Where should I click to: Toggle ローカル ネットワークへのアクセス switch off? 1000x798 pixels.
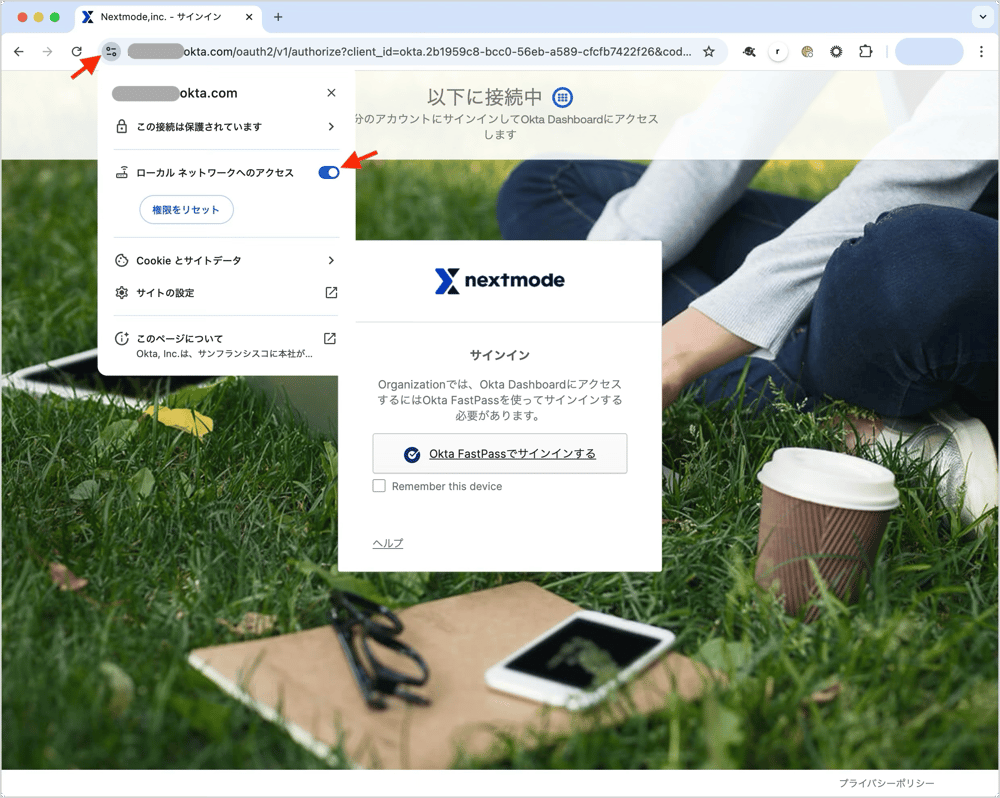(328, 172)
